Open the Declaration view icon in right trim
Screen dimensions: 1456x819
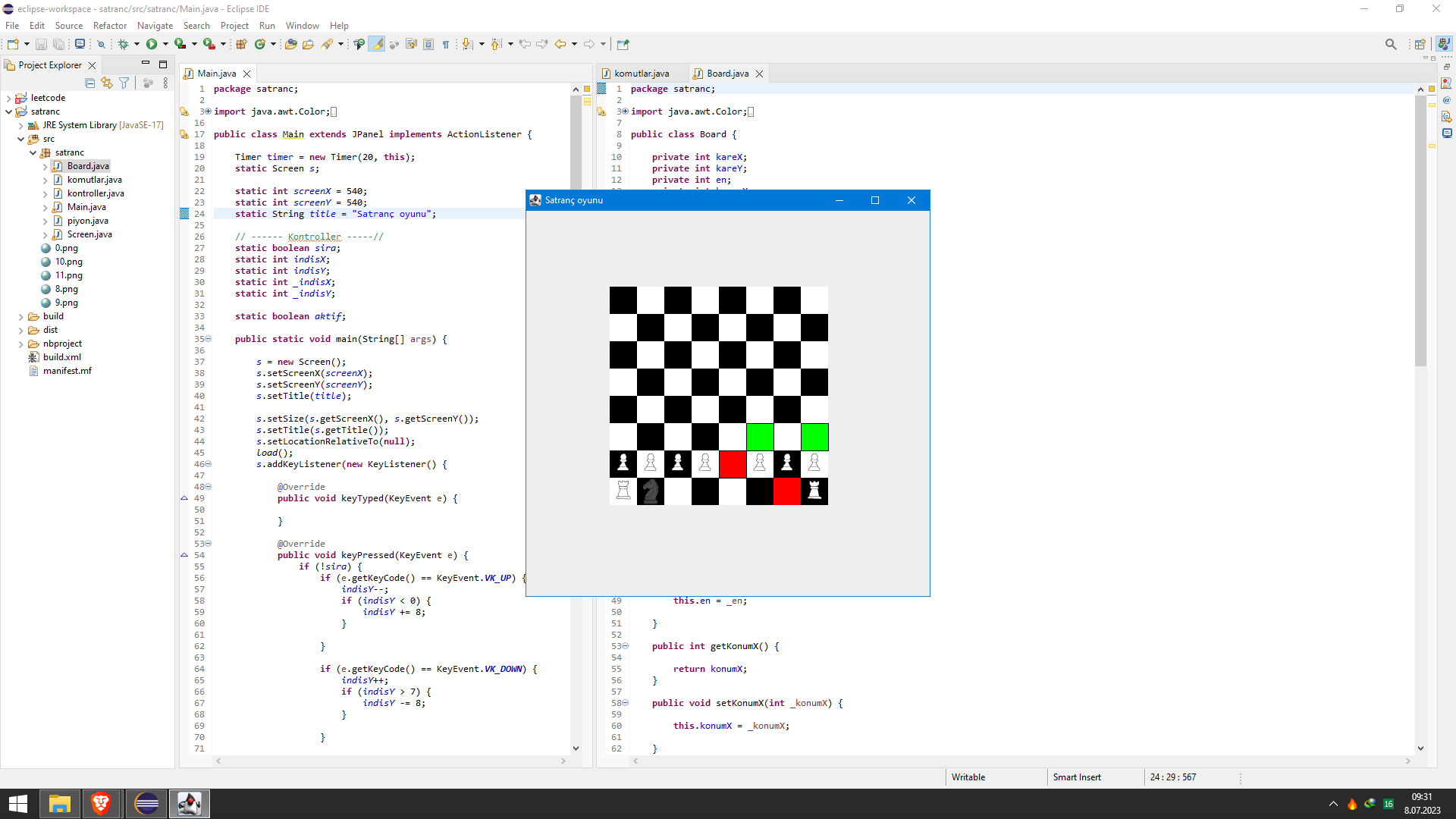click(x=1447, y=117)
